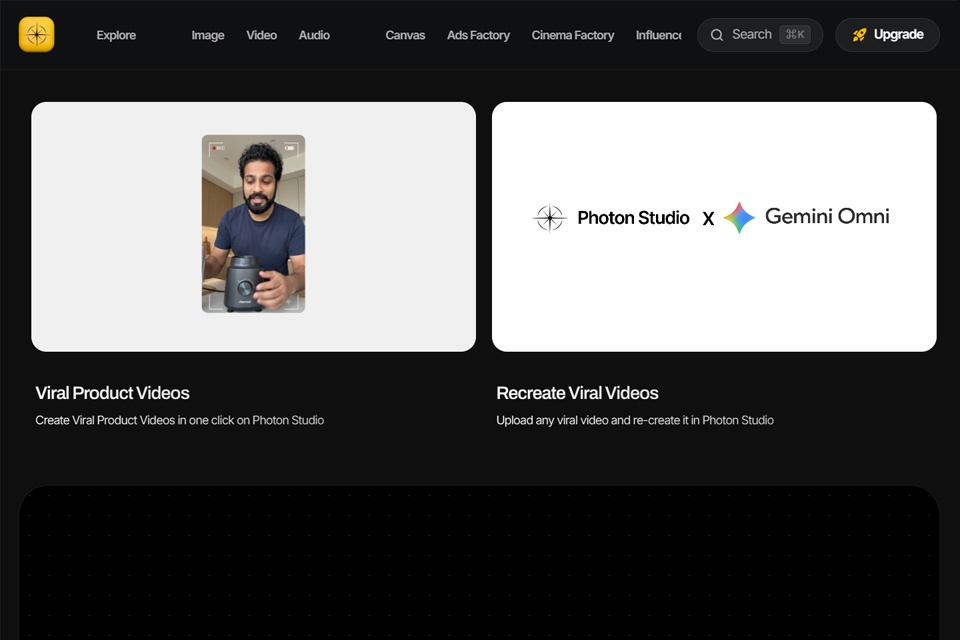Click the yellow Photon Studio logo icon
This screenshot has width=960, height=640.
point(37,34)
